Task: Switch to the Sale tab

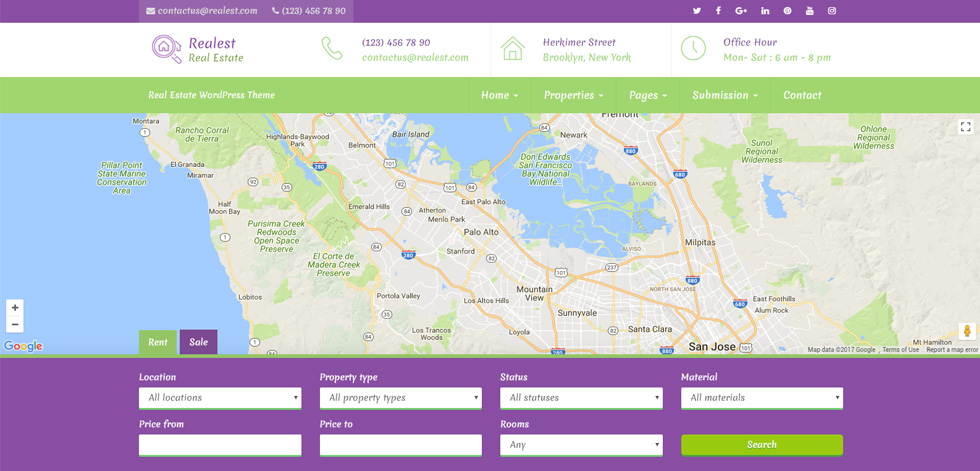Action: click(x=199, y=342)
